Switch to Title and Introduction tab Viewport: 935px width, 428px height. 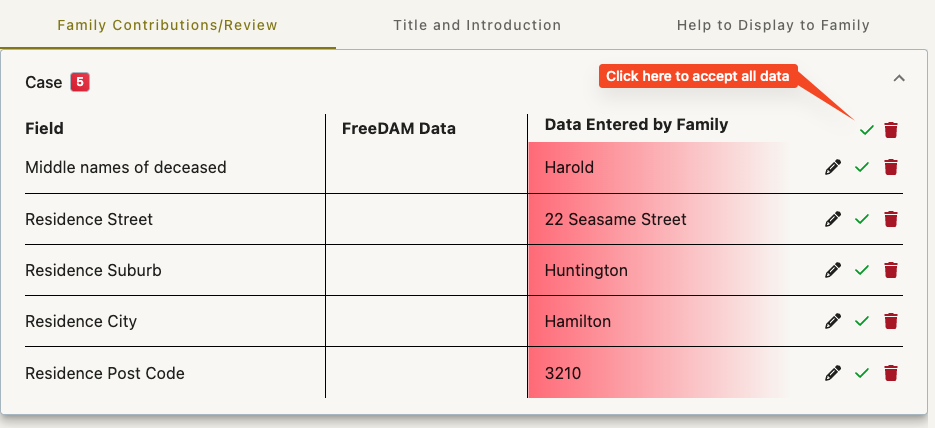click(x=477, y=25)
